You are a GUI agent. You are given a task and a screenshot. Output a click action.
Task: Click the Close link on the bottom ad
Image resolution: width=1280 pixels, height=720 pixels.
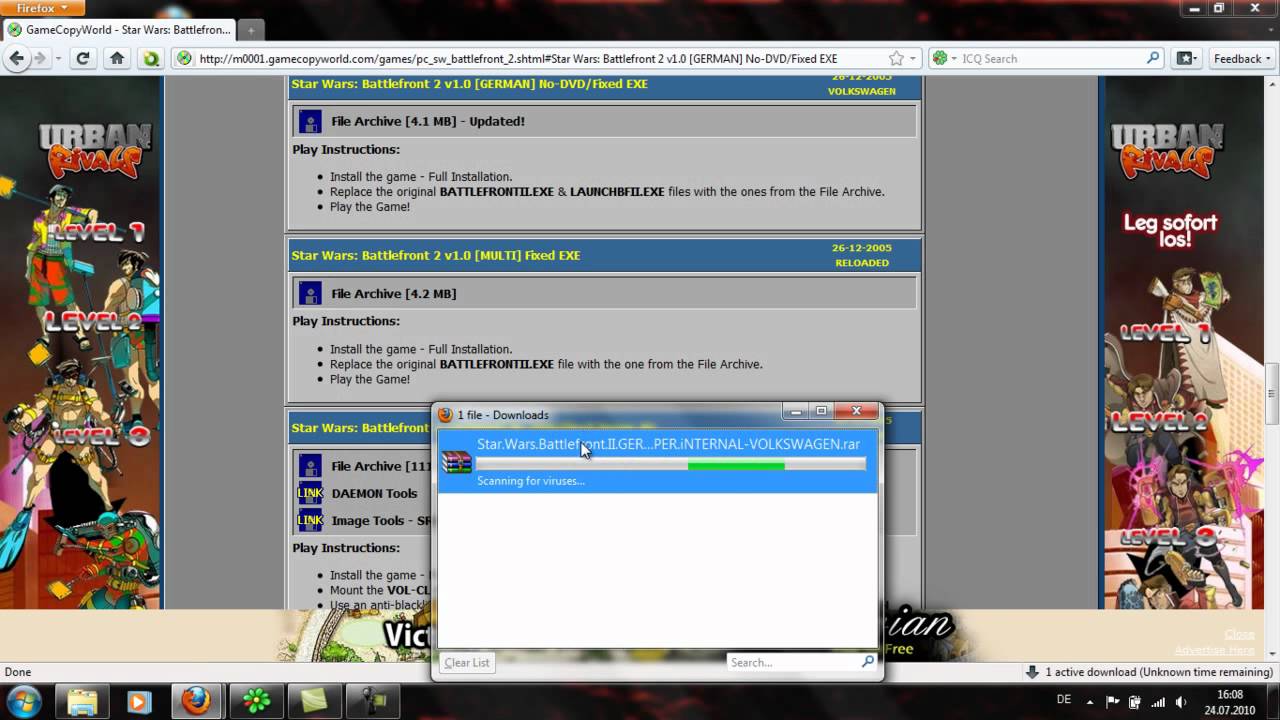1239,634
